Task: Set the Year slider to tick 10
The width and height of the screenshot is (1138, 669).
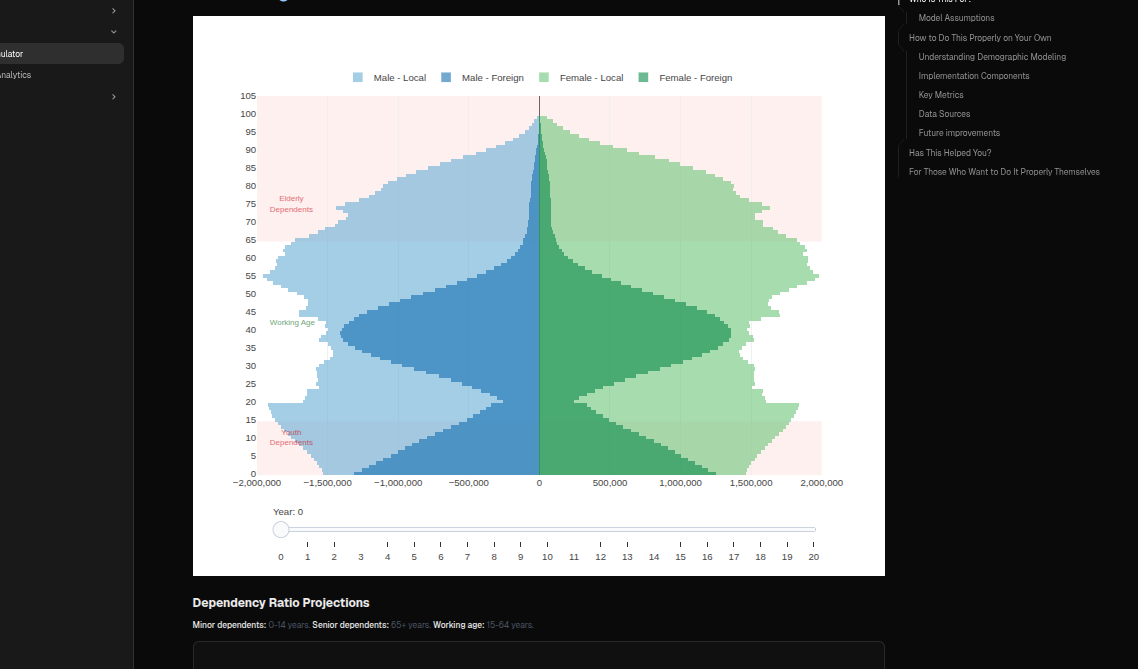Action: [547, 529]
